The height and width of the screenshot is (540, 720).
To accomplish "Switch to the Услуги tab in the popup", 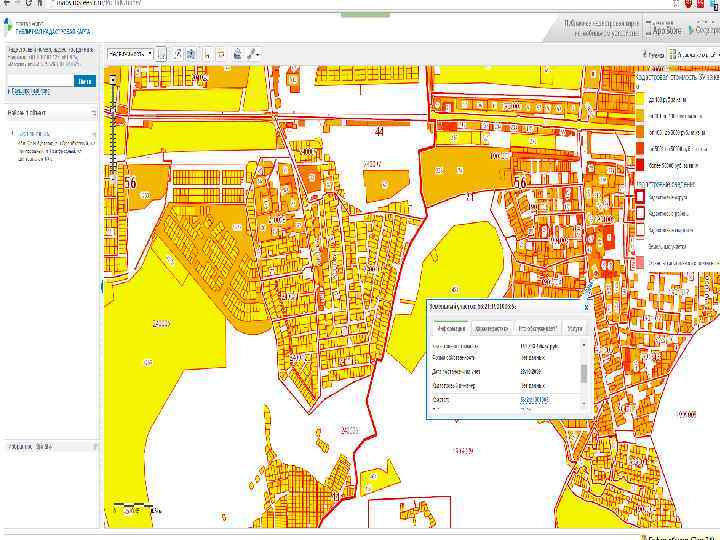I will (x=574, y=328).
